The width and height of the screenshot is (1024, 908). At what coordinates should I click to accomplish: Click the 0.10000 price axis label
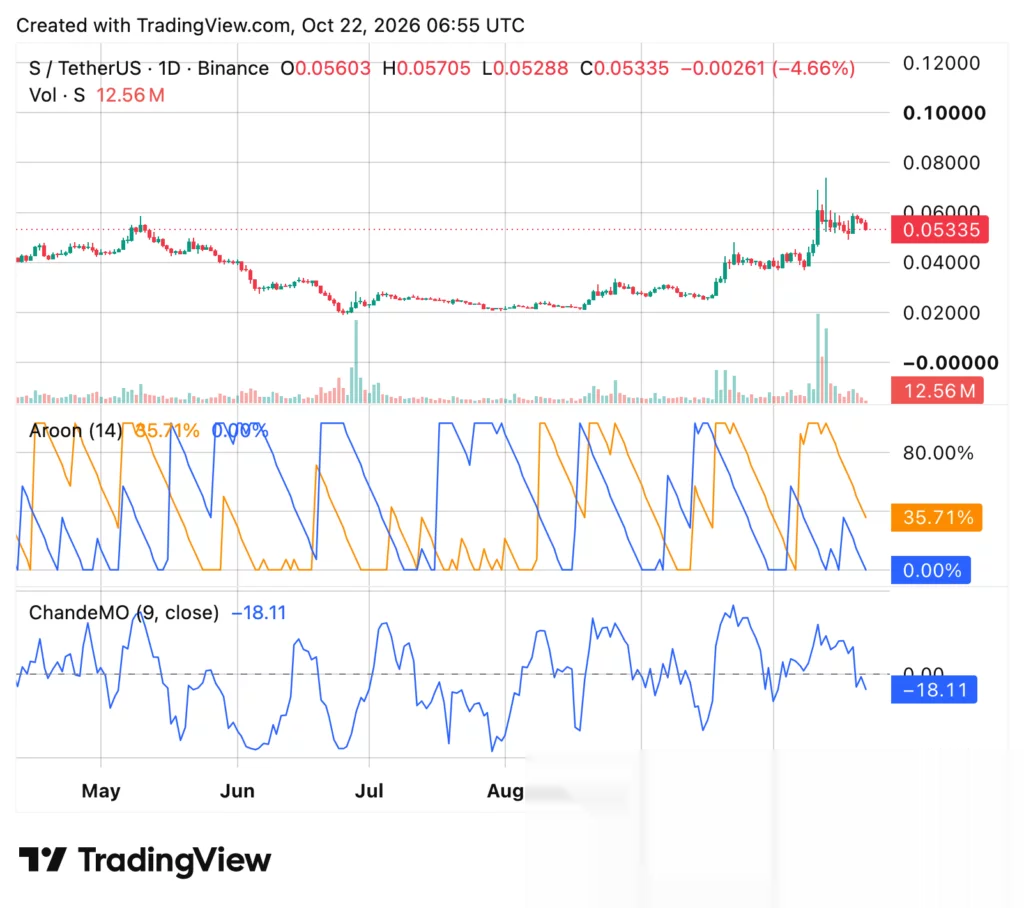point(944,113)
